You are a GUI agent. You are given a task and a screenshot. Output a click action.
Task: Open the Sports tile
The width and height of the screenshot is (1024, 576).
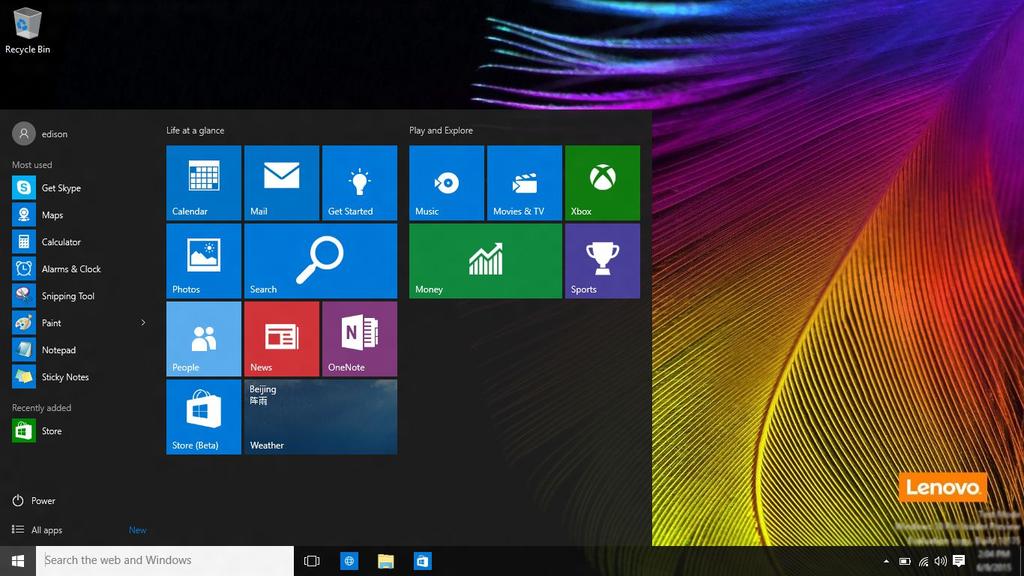[602, 261]
